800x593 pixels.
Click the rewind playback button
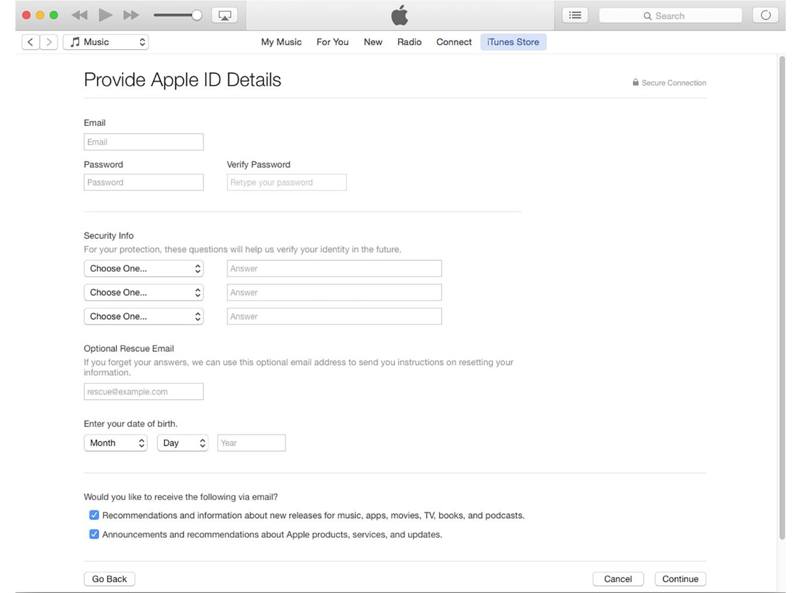79,15
